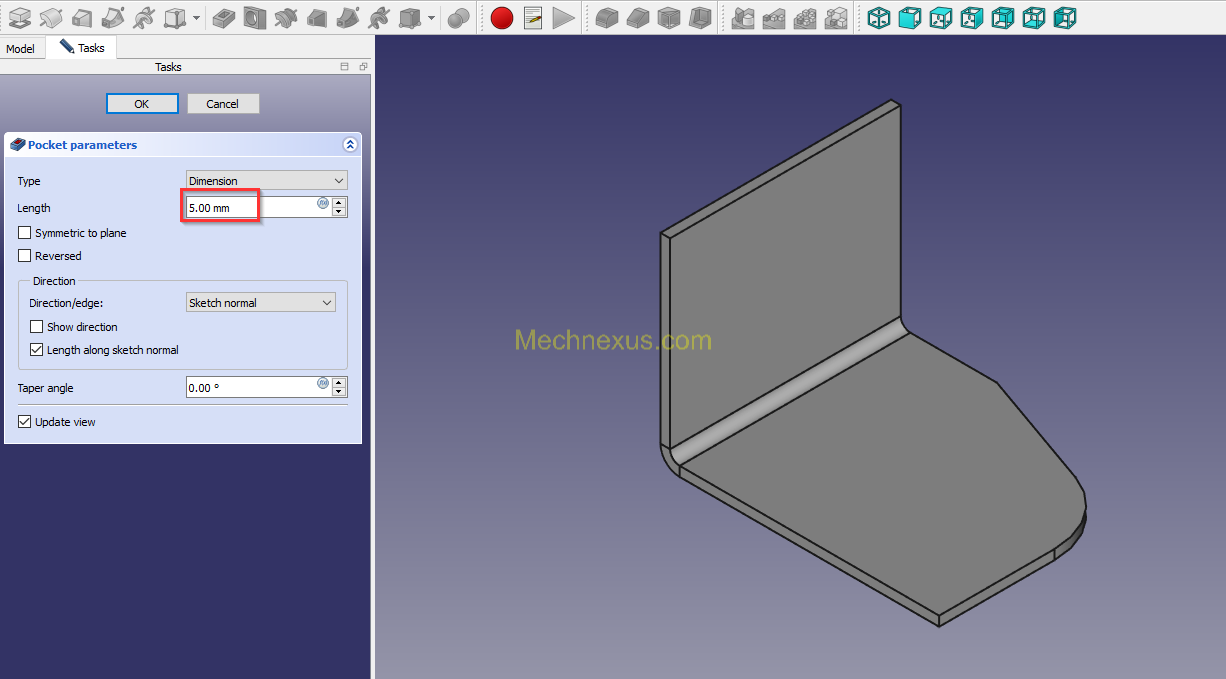This screenshot has height=679, width=1226.
Task: Click the Boolean operation spheres icon
Action: 459,18
